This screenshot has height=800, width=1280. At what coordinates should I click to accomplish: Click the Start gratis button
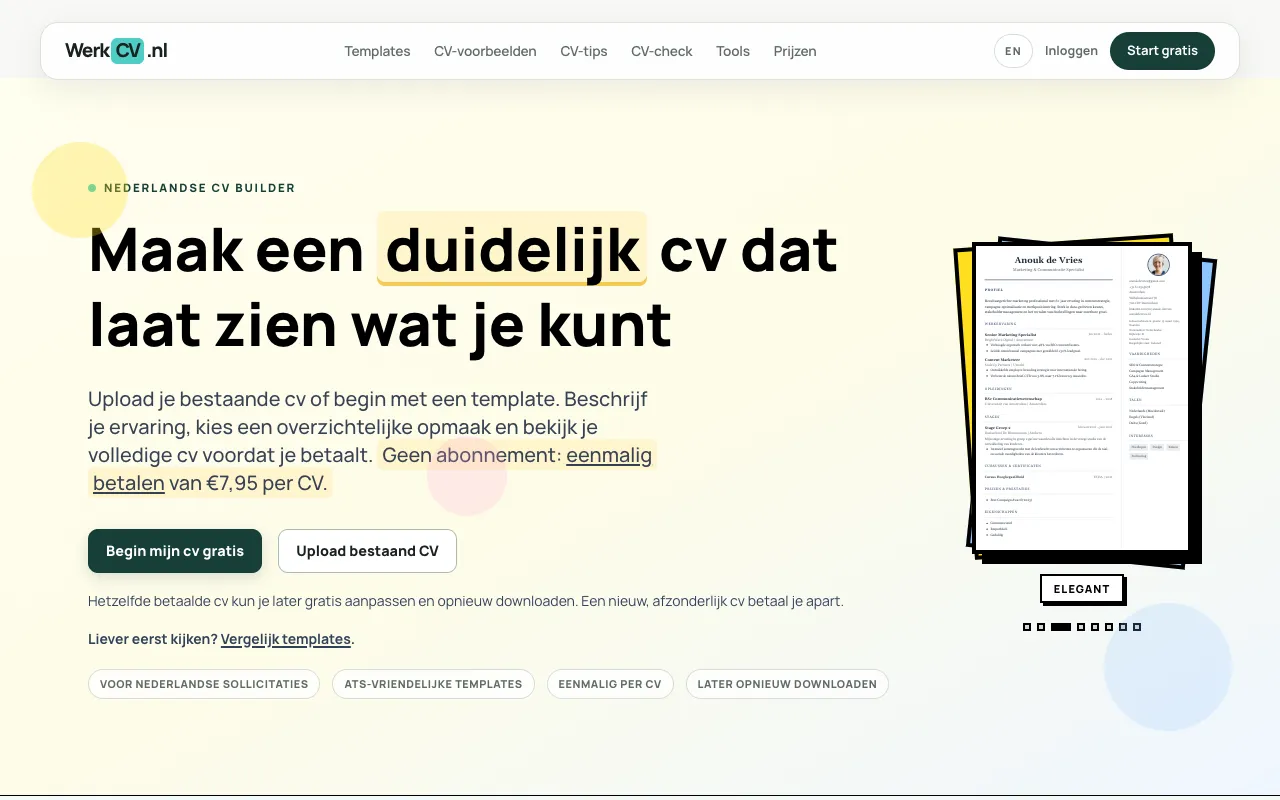click(1162, 51)
